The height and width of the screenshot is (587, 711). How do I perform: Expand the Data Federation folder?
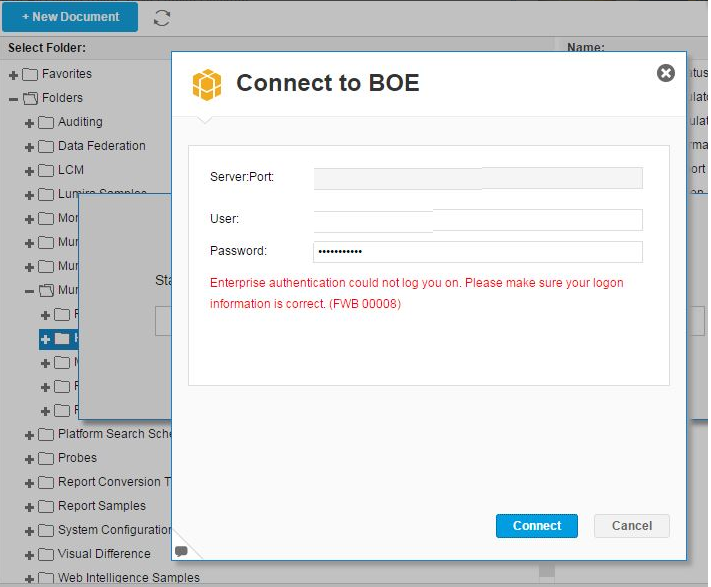pos(29,147)
